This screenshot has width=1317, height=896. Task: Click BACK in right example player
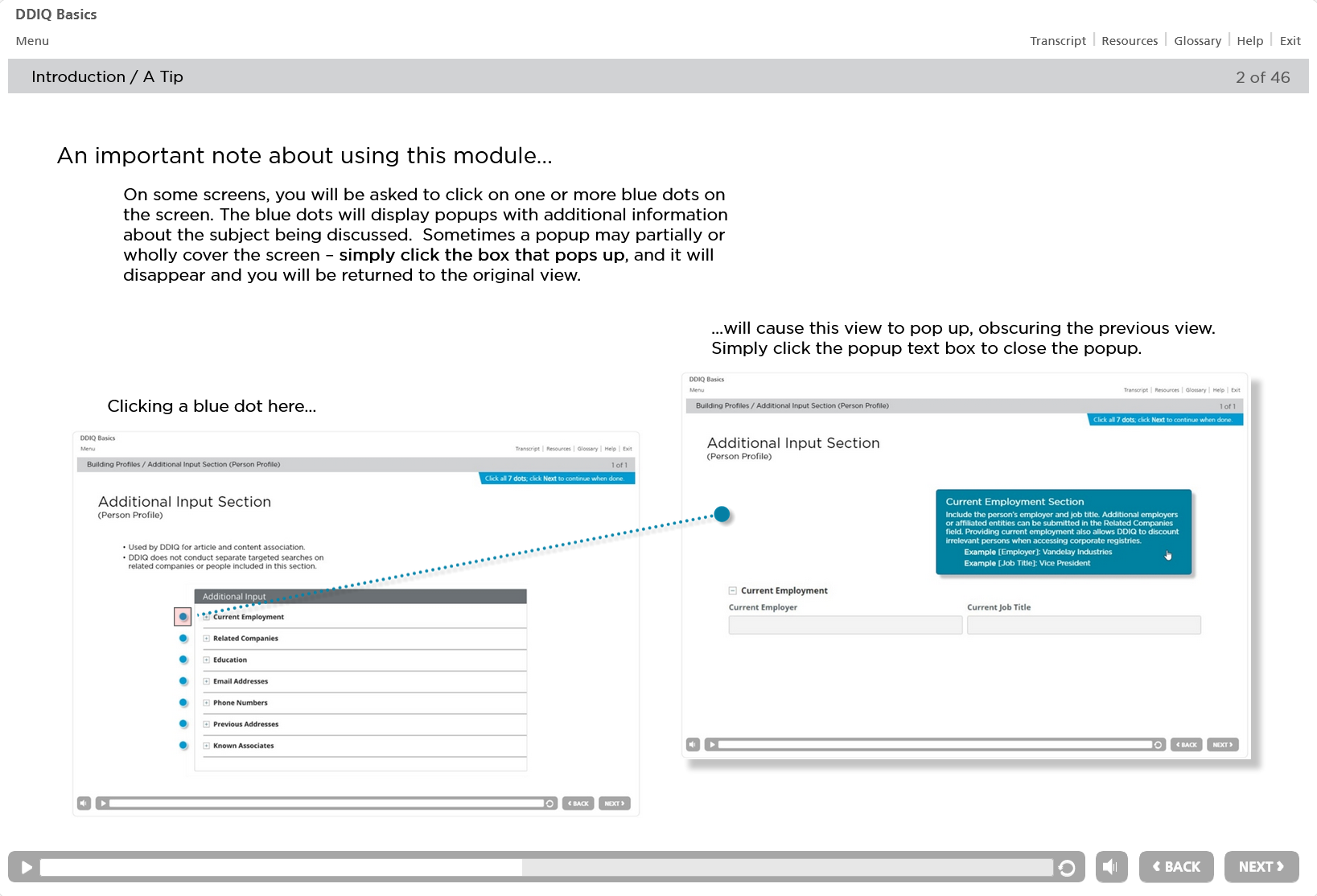(1187, 745)
